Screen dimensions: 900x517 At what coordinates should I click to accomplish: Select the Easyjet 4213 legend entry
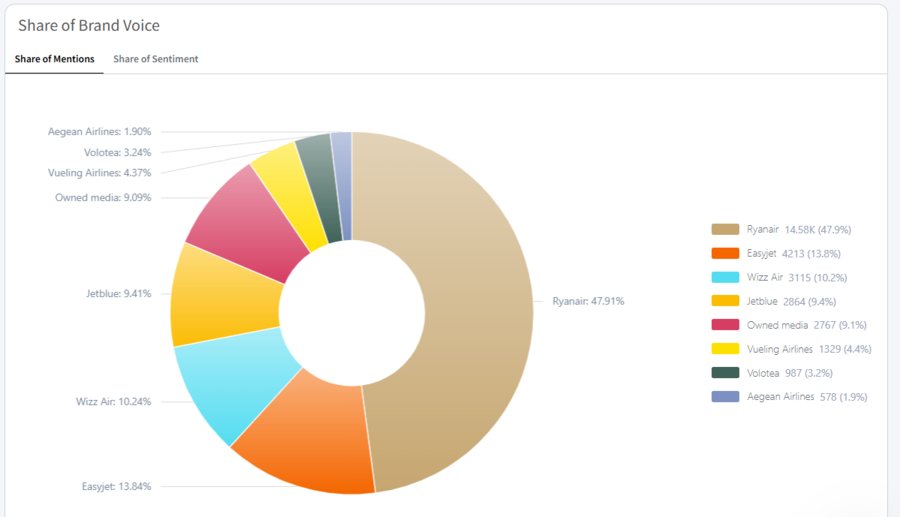tap(776, 254)
